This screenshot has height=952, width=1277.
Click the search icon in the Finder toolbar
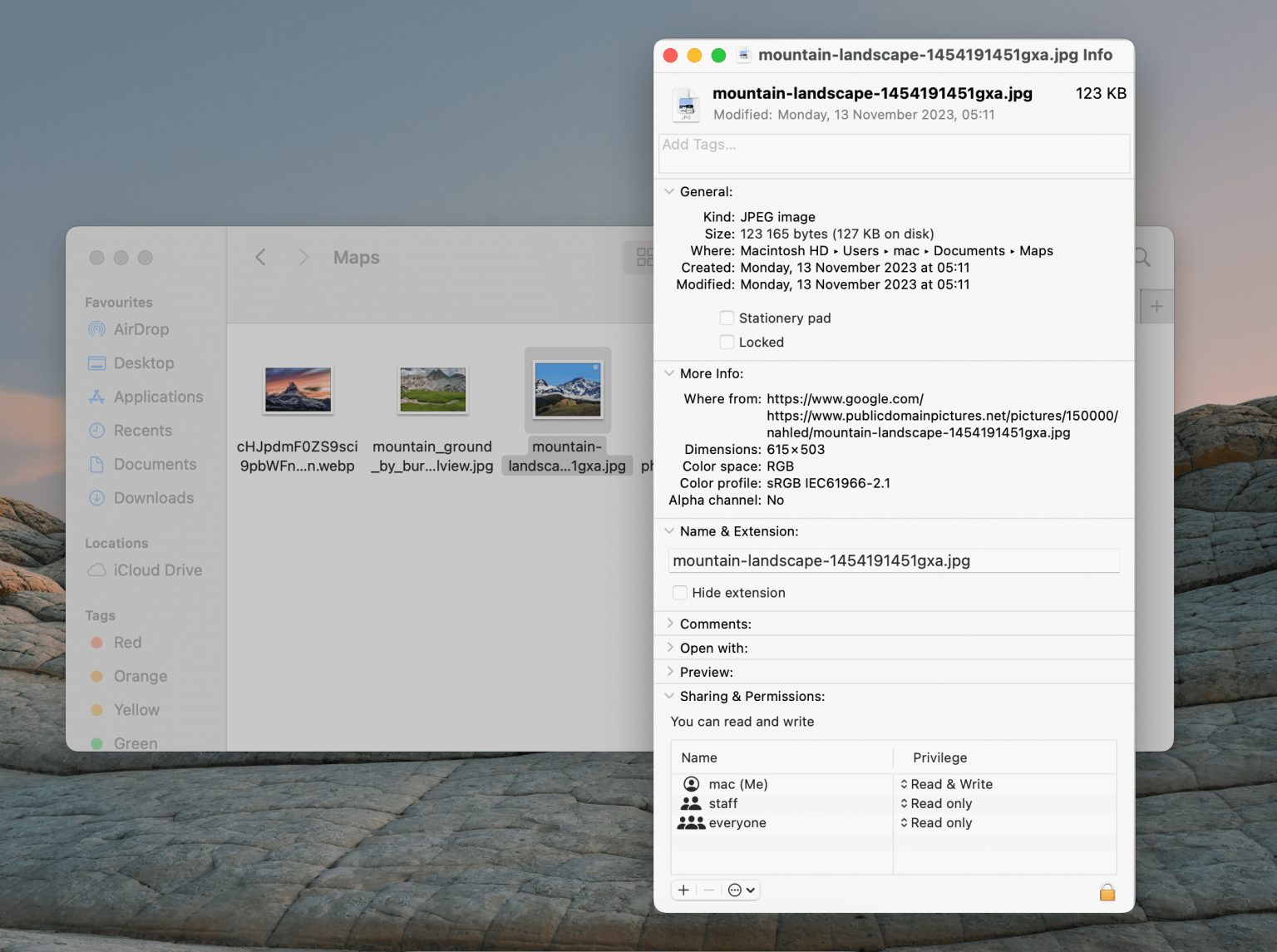pos(1142,258)
